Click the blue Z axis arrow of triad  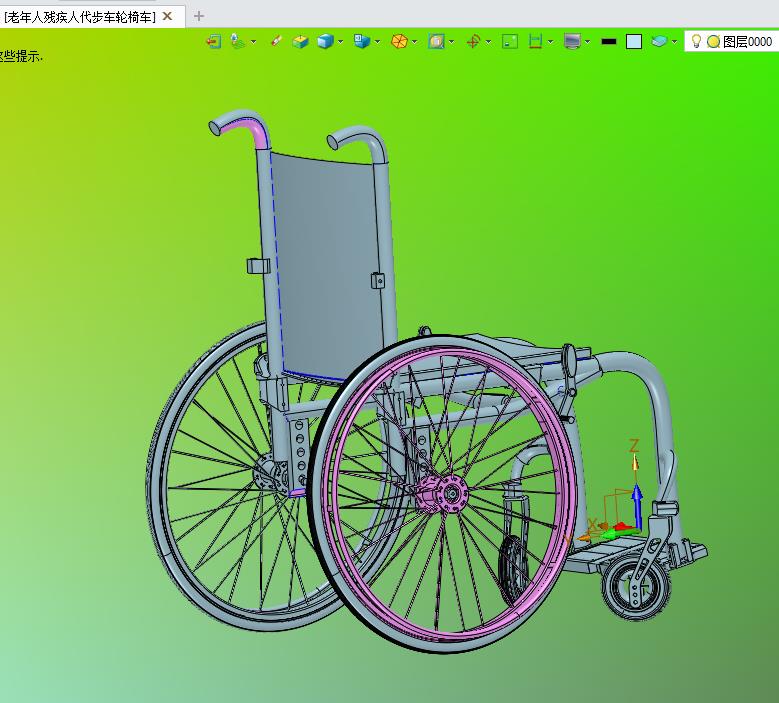637,506
